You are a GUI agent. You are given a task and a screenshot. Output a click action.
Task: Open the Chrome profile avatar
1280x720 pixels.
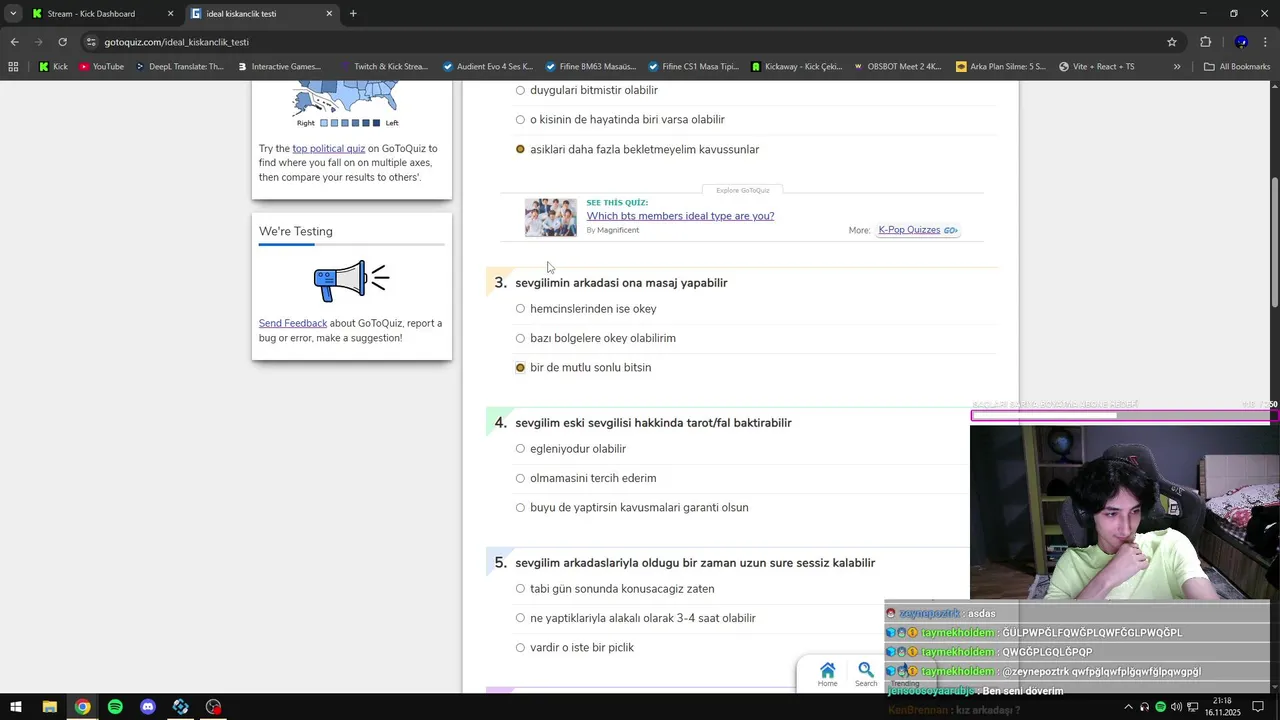pyautogui.click(x=1241, y=42)
